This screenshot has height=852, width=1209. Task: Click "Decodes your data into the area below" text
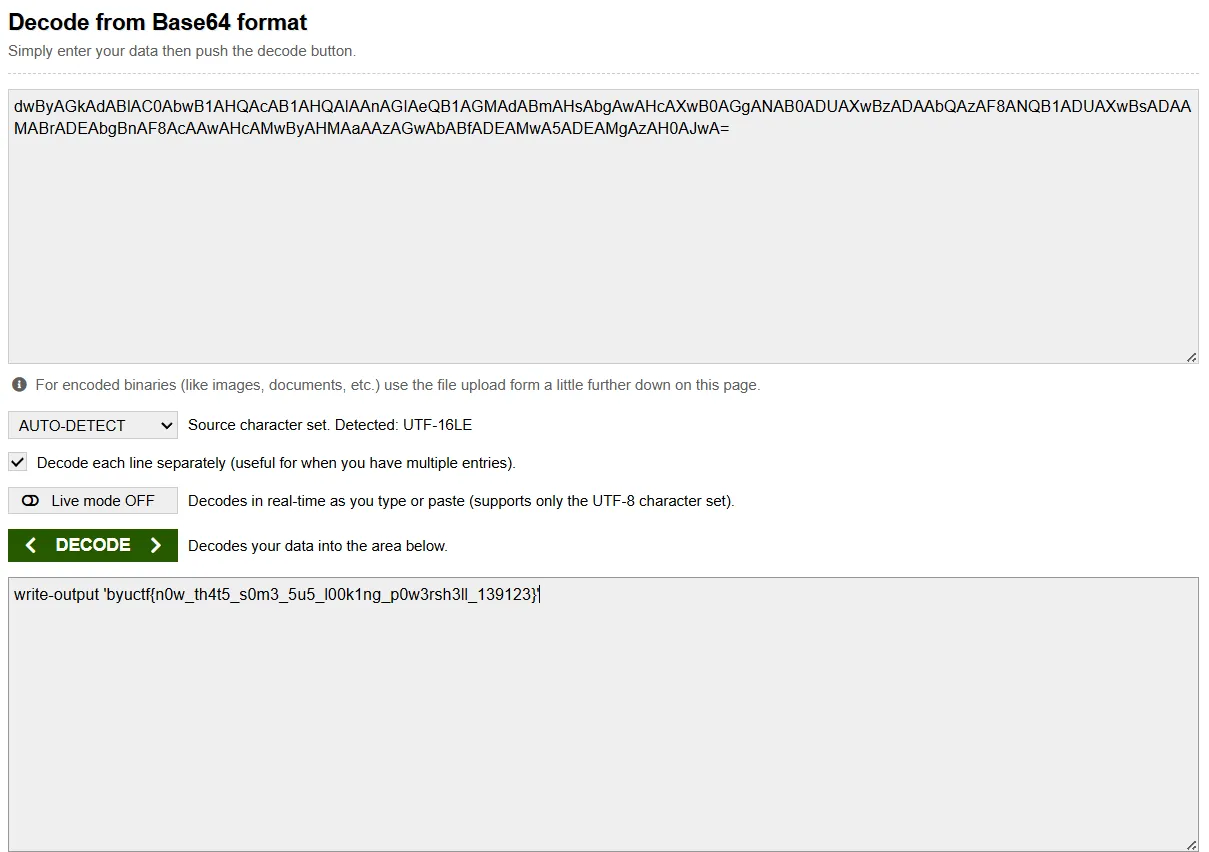click(x=318, y=546)
